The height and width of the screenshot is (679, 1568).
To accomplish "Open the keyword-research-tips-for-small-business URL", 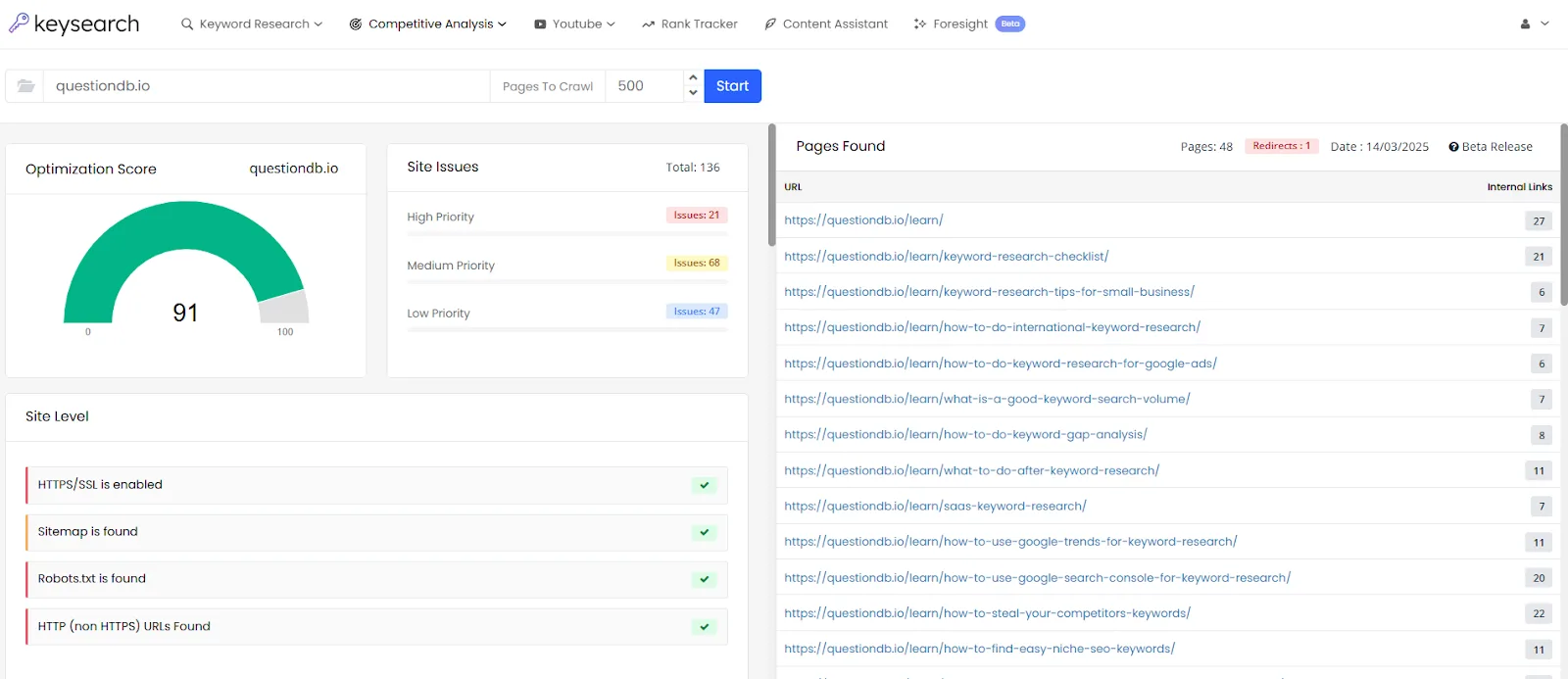I will [989, 292].
